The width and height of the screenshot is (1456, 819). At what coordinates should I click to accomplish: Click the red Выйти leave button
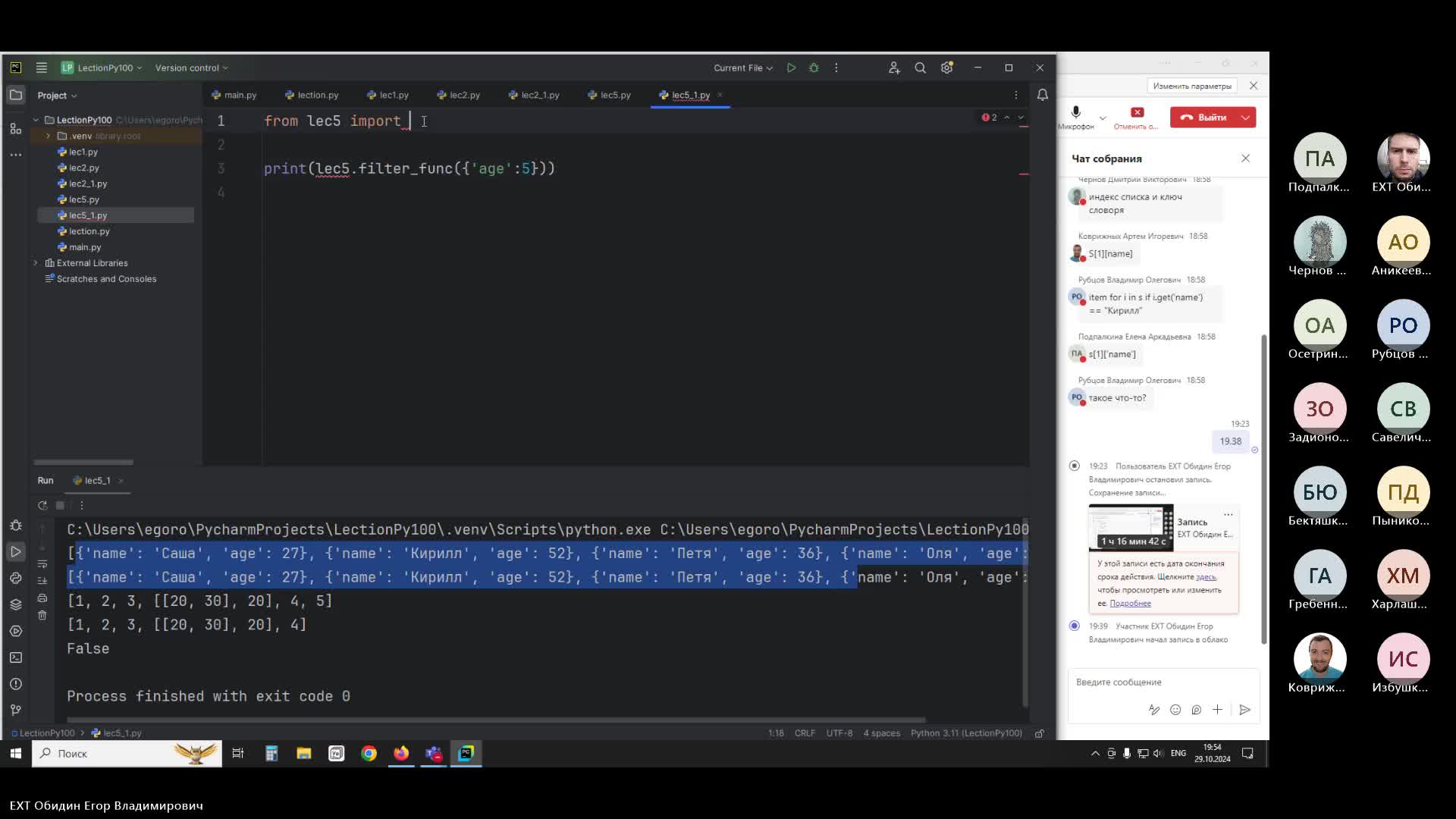(1204, 117)
